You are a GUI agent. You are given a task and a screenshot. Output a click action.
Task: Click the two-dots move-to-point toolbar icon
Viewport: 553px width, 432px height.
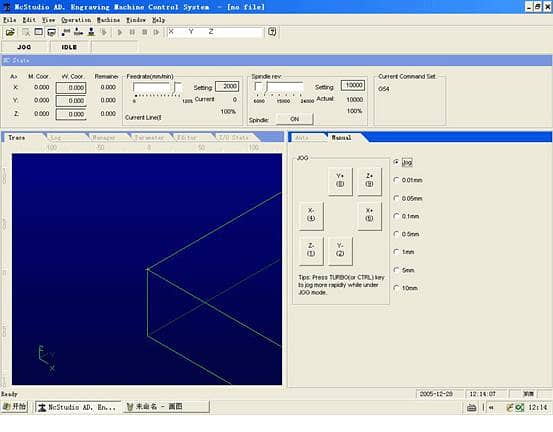pos(66,32)
